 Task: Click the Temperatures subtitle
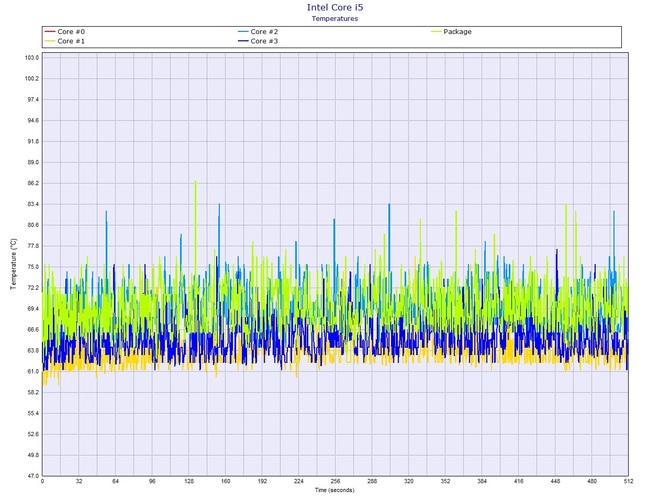(335, 18)
